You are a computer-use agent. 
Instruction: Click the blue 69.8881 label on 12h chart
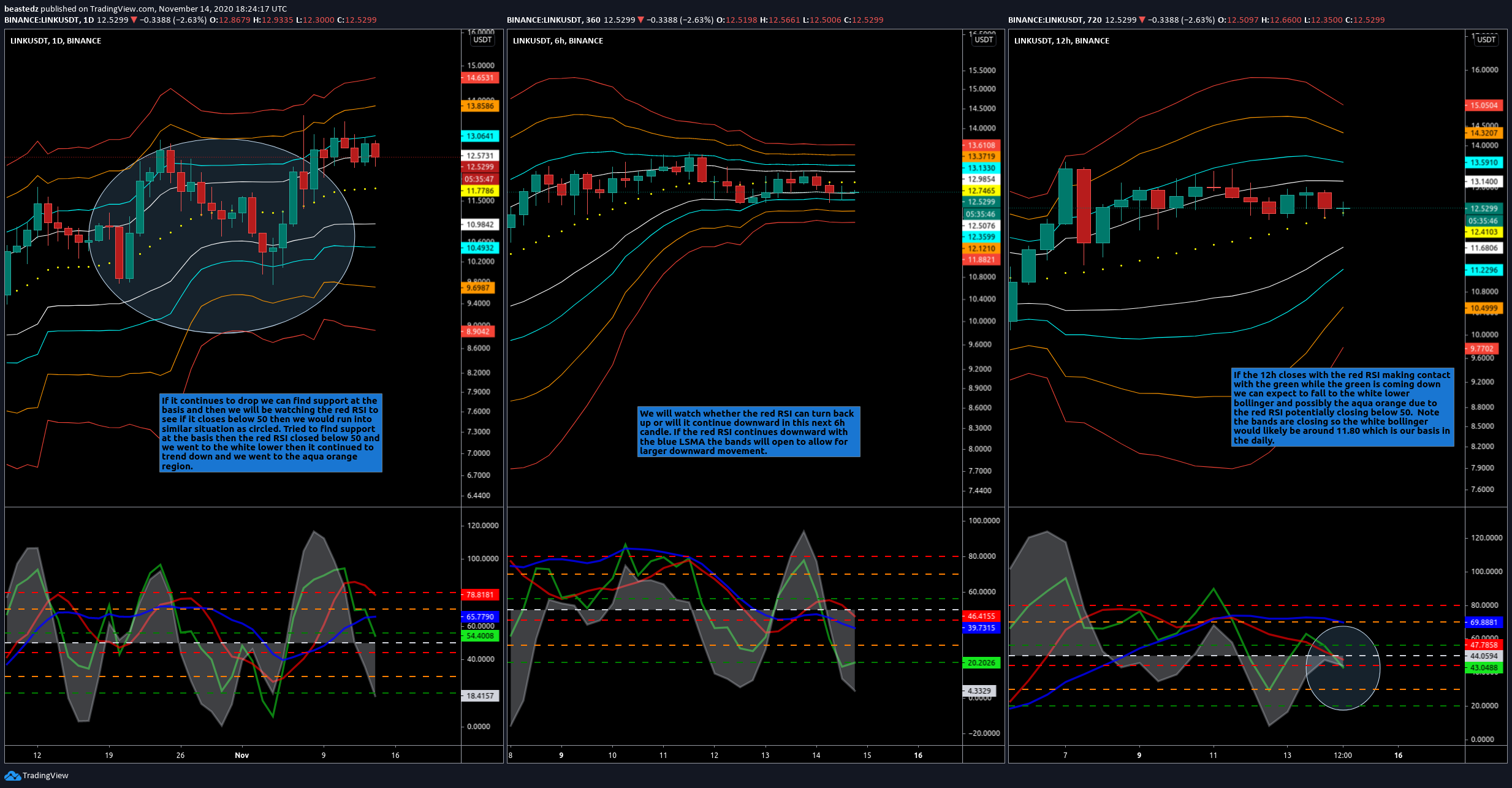(1484, 622)
